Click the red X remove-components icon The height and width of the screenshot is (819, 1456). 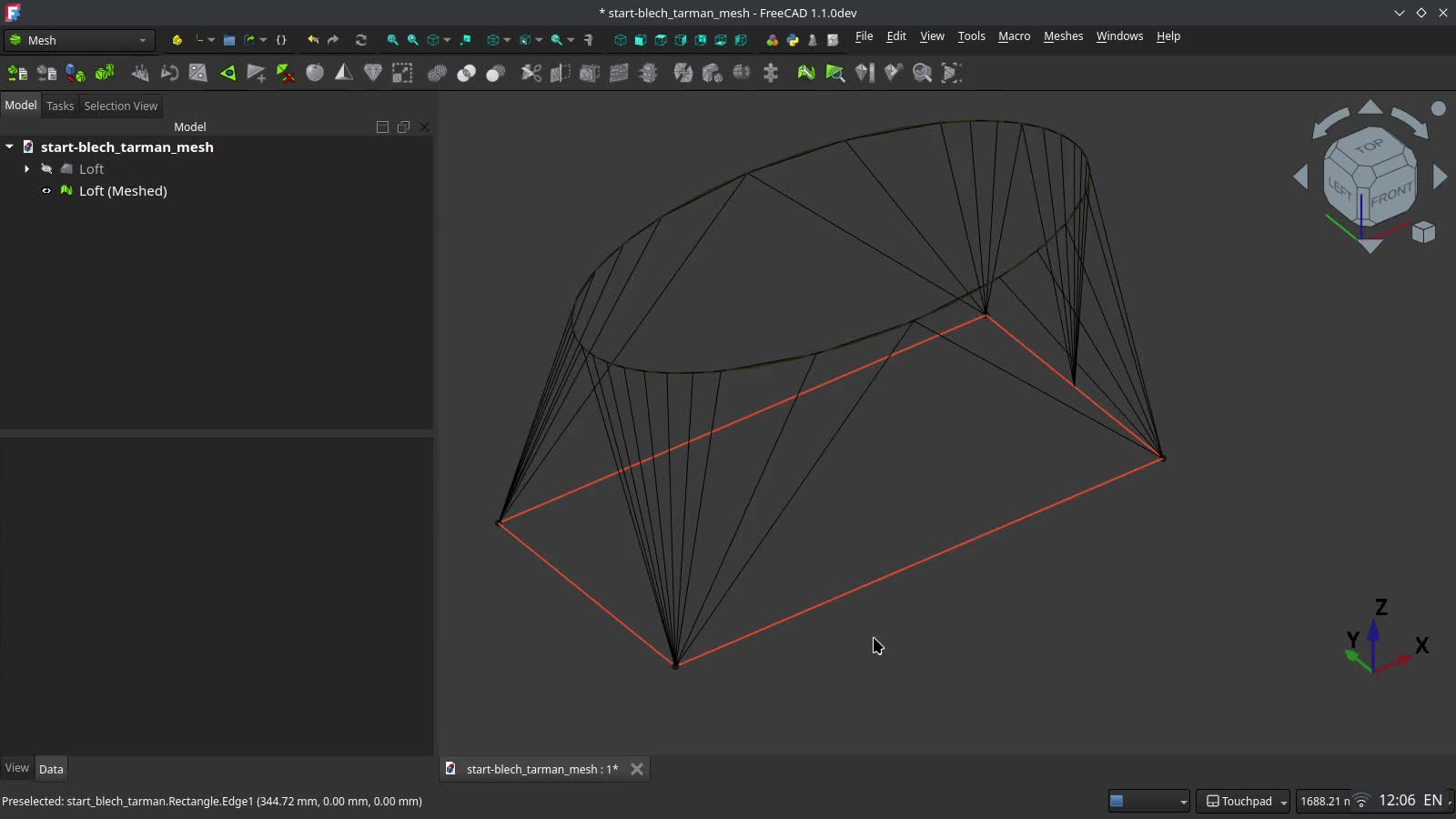coord(286,73)
